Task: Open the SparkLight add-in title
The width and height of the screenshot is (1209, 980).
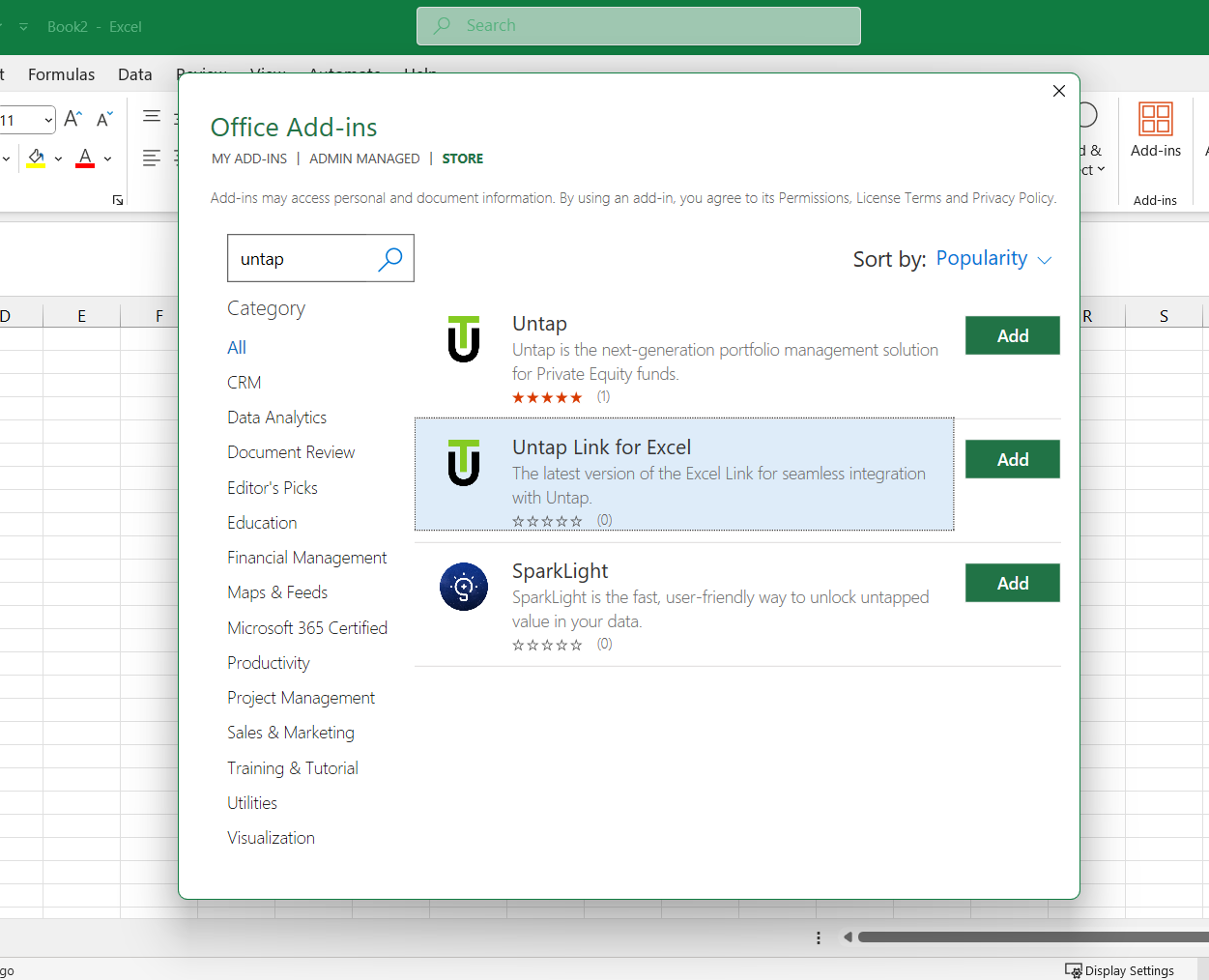Action: (x=560, y=571)
